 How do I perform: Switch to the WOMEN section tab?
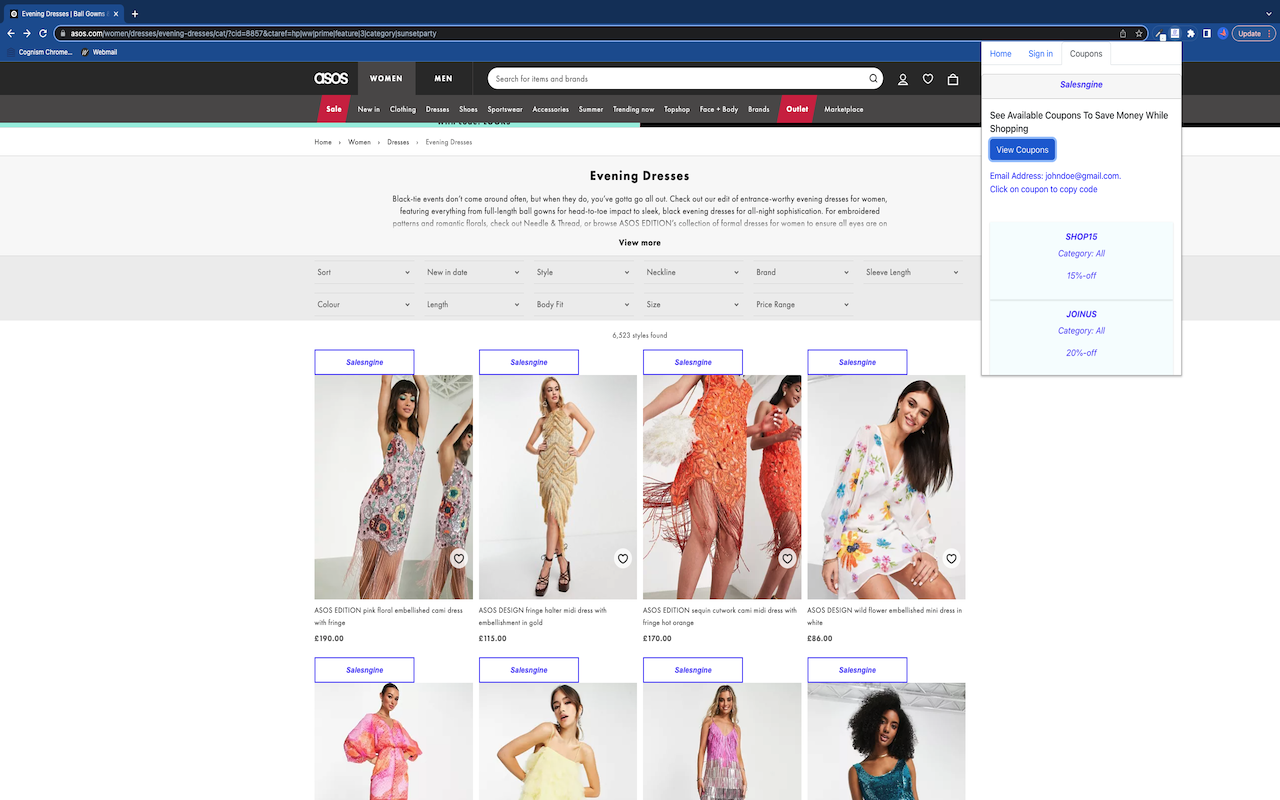point(386,78)
